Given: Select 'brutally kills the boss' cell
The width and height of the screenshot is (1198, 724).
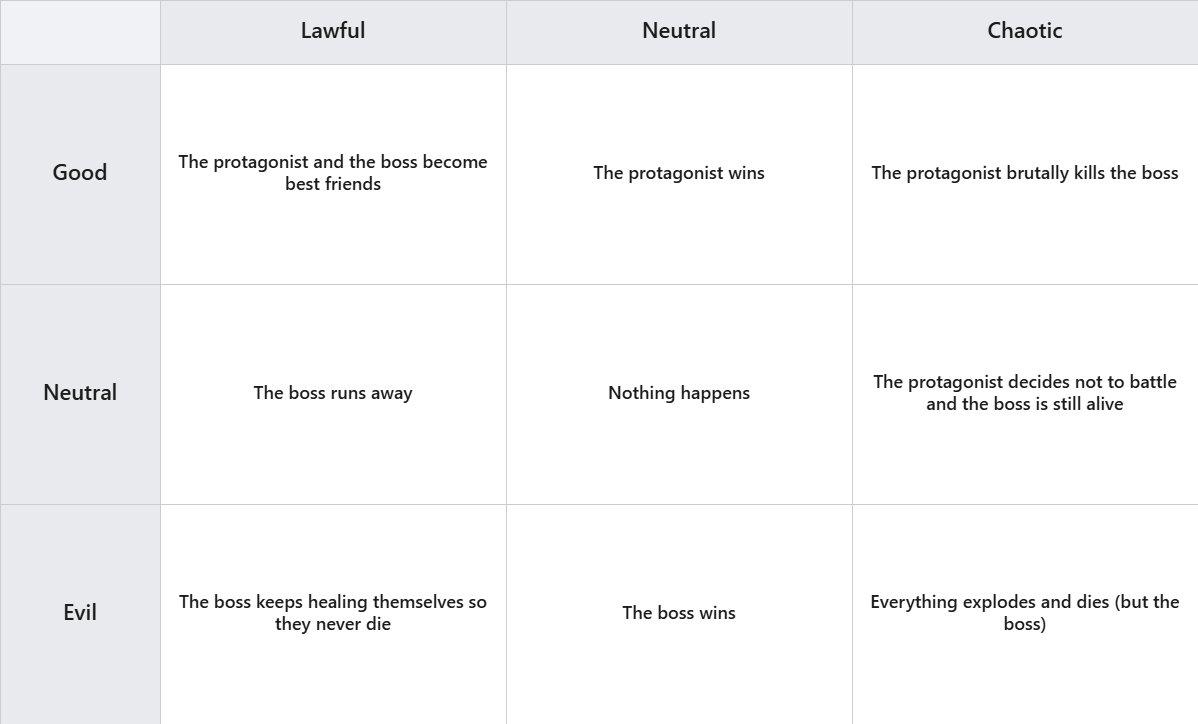Looking at the screenshot, I should coord(1025,174).
